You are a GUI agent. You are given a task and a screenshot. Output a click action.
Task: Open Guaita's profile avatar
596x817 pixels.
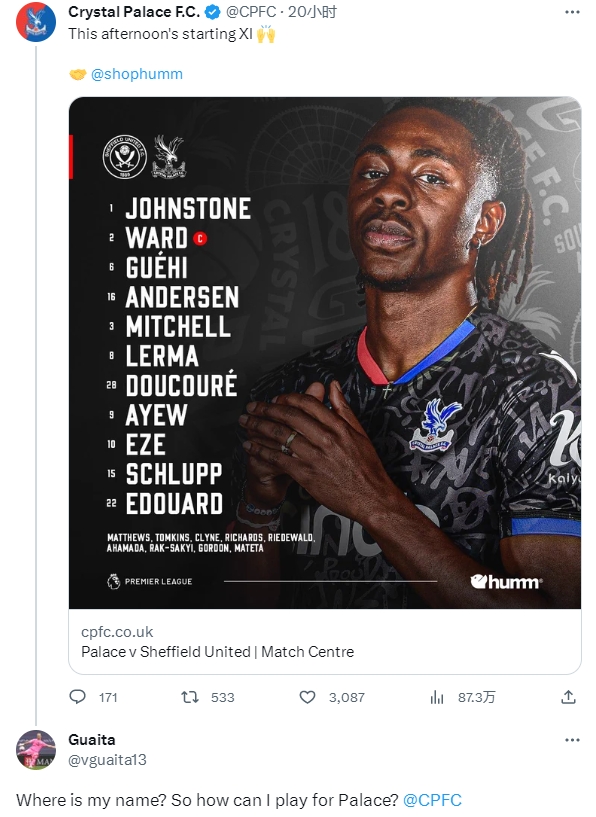[36, 750]
